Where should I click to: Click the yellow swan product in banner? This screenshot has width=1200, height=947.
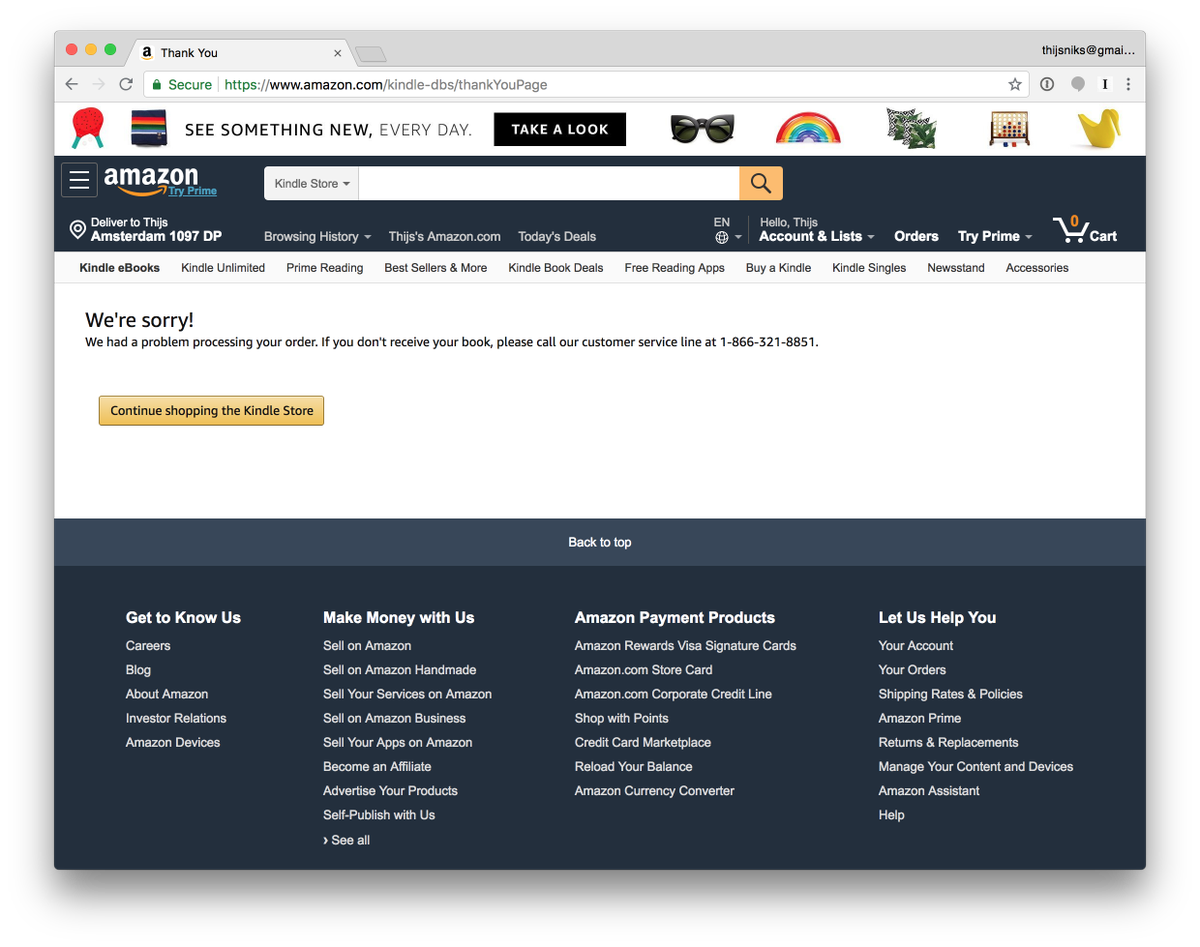point(1099,128)
